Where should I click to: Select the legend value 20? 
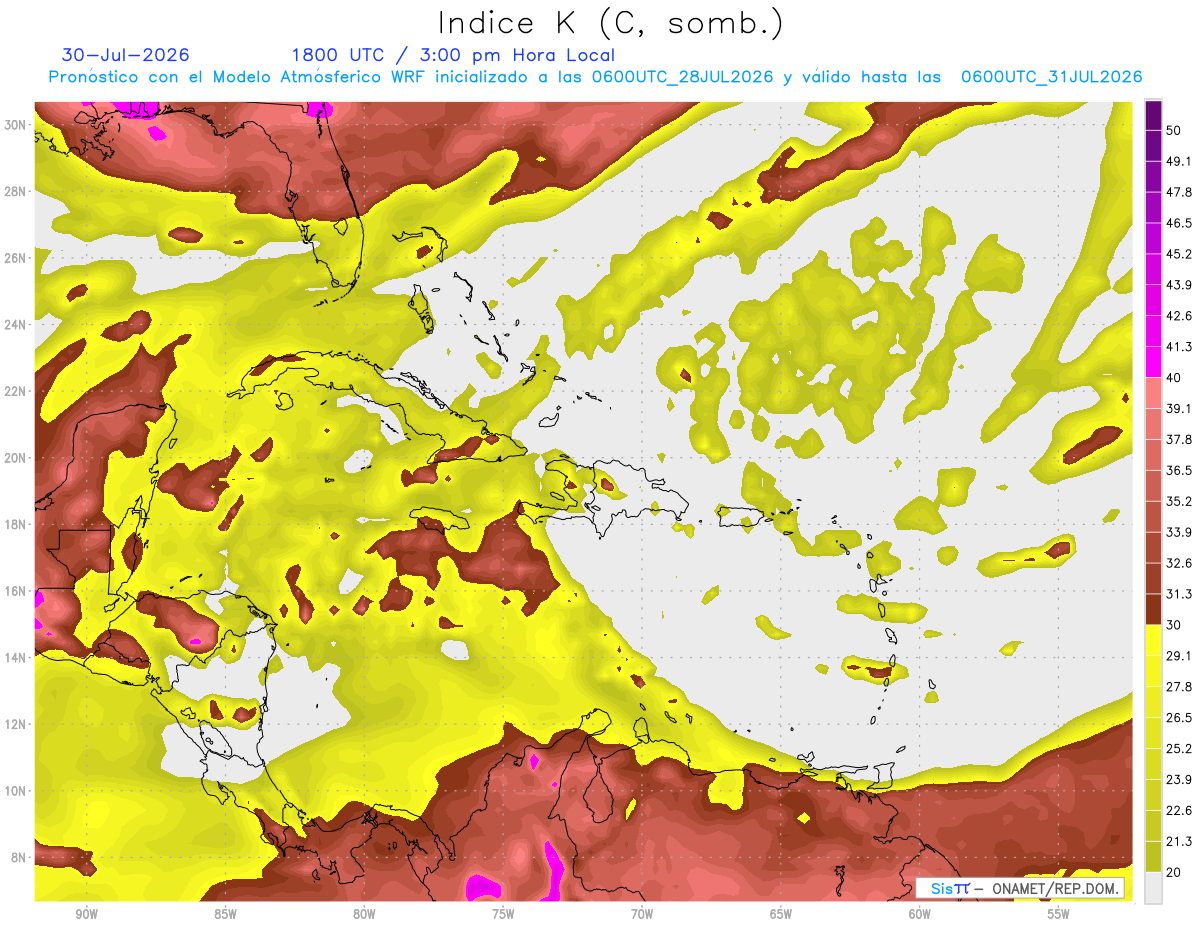click(1175, 872)
